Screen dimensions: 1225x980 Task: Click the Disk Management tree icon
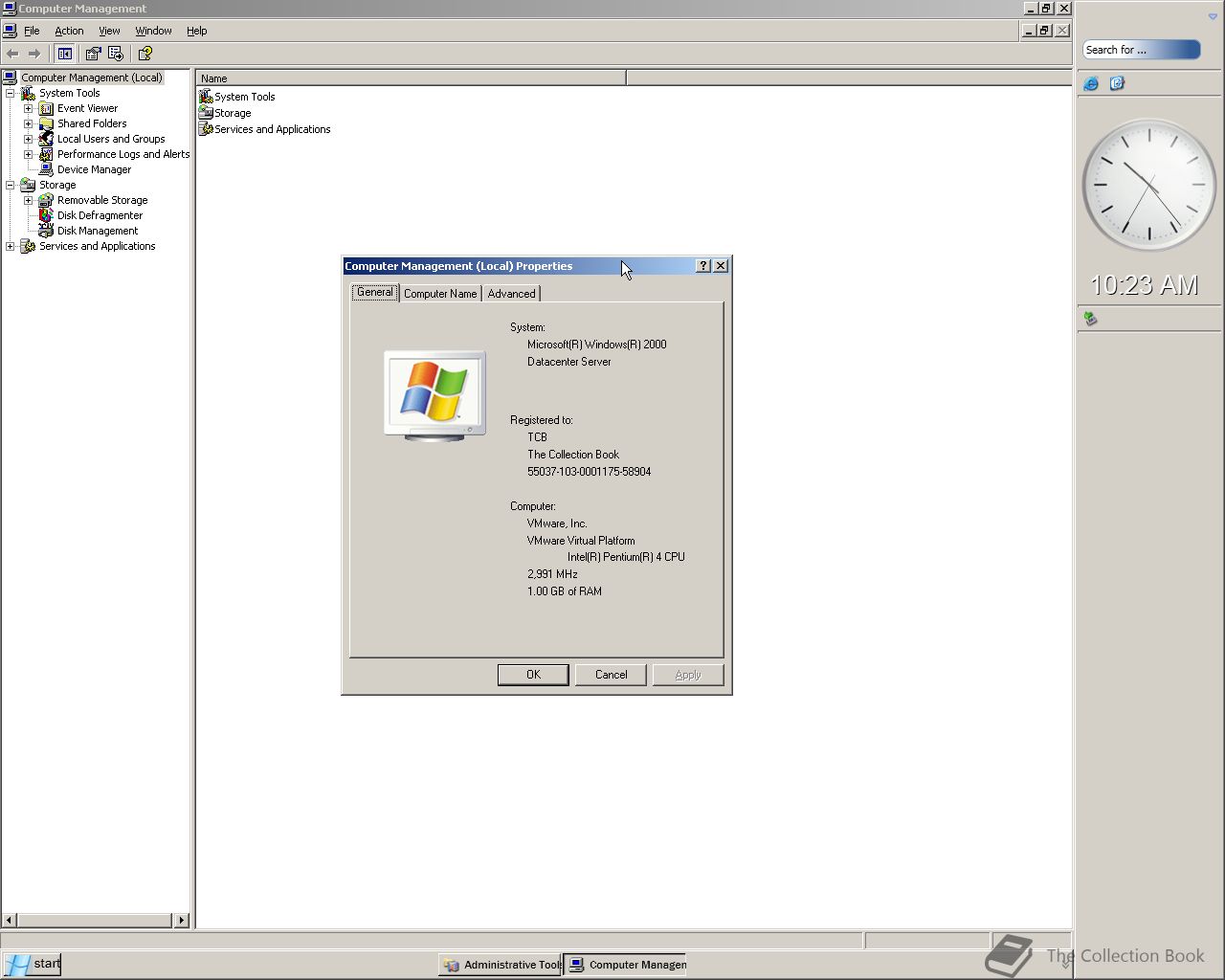coord(46,231)
